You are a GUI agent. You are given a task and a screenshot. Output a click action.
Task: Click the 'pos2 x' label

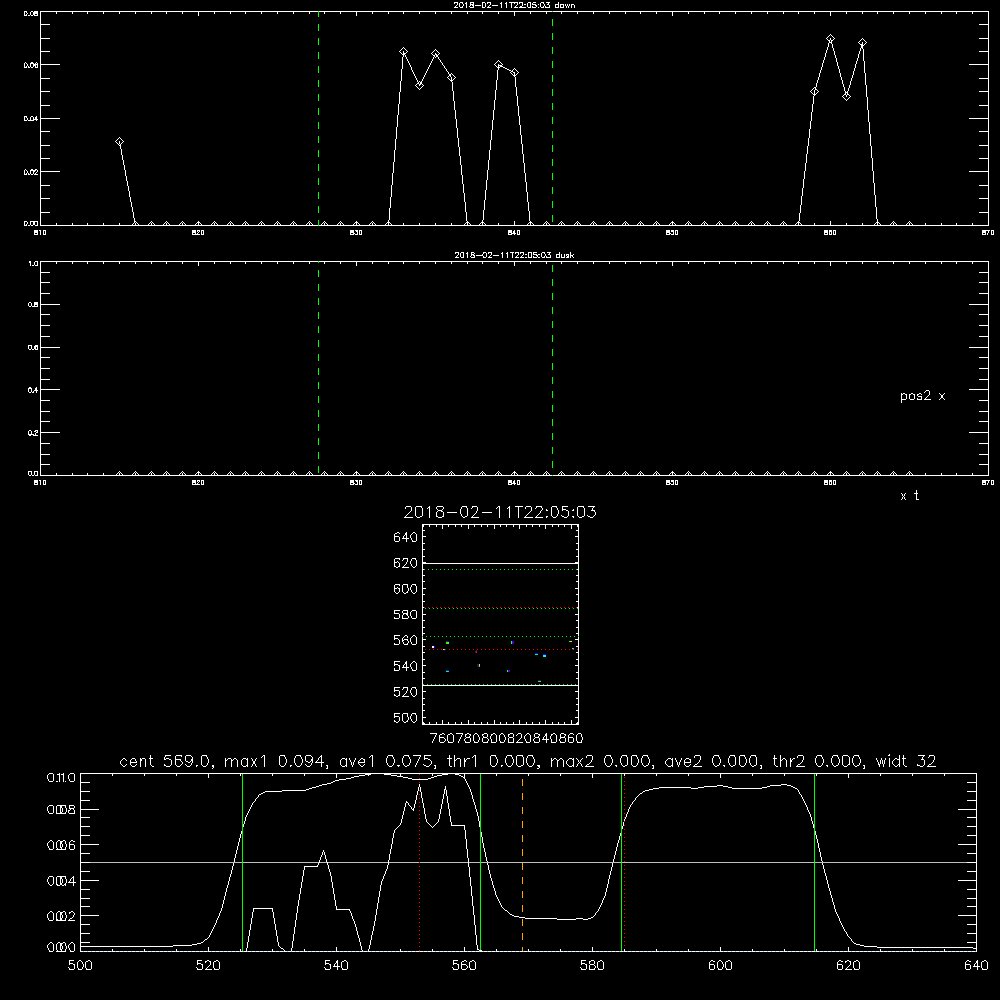(922, 396)
